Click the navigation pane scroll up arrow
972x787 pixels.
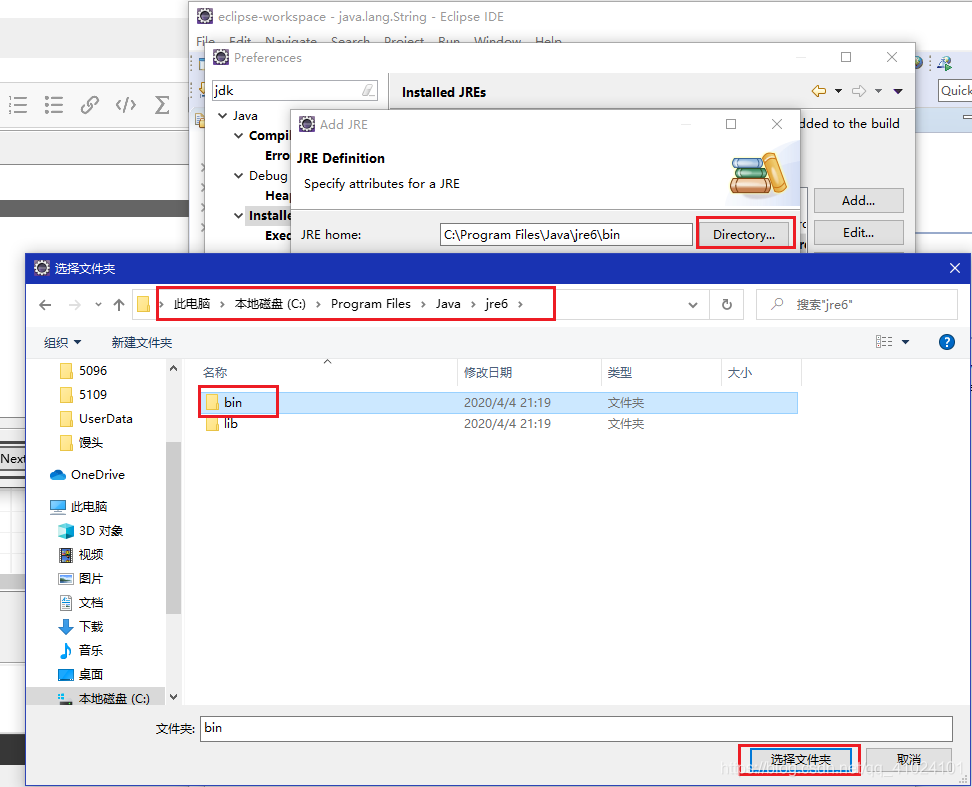174,368
